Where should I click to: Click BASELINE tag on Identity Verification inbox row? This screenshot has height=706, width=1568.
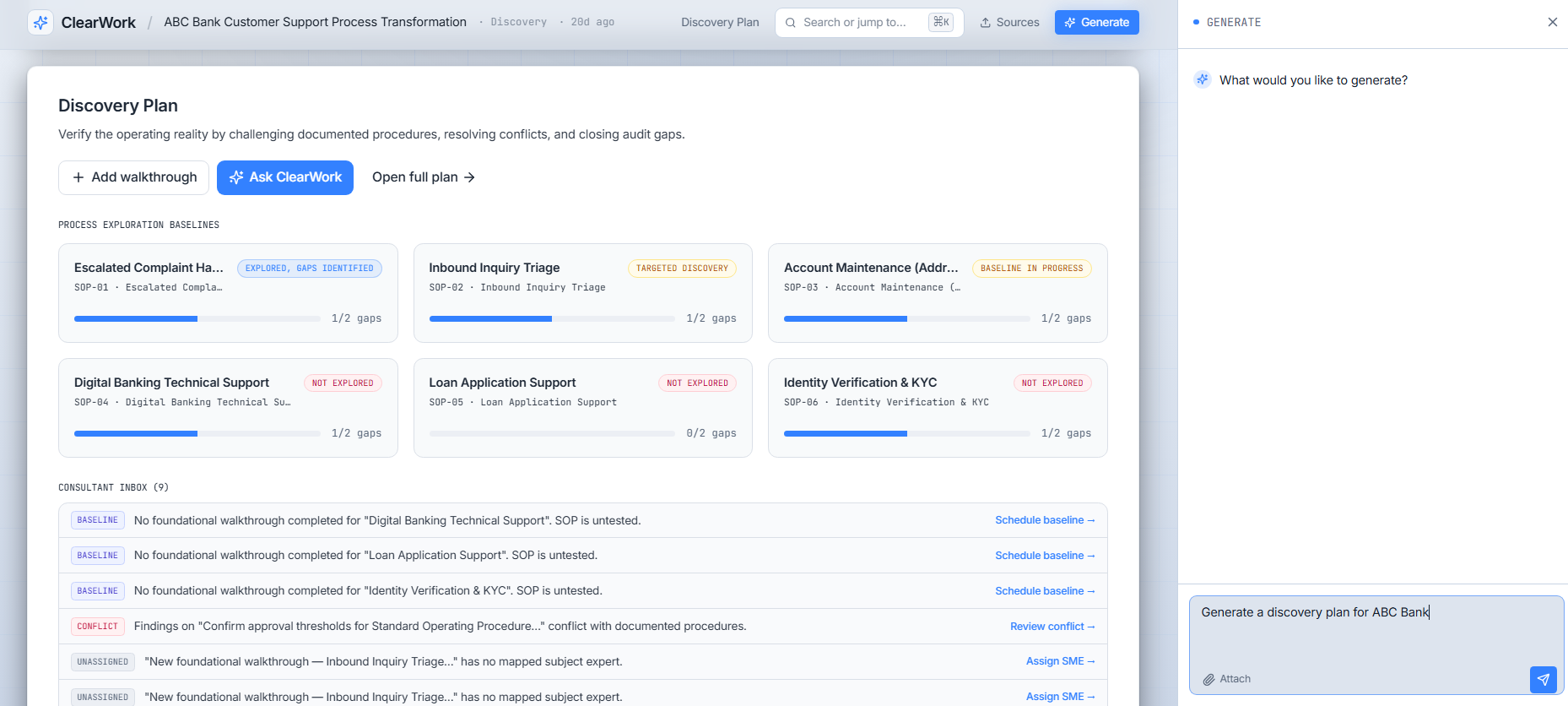[98, 591]
